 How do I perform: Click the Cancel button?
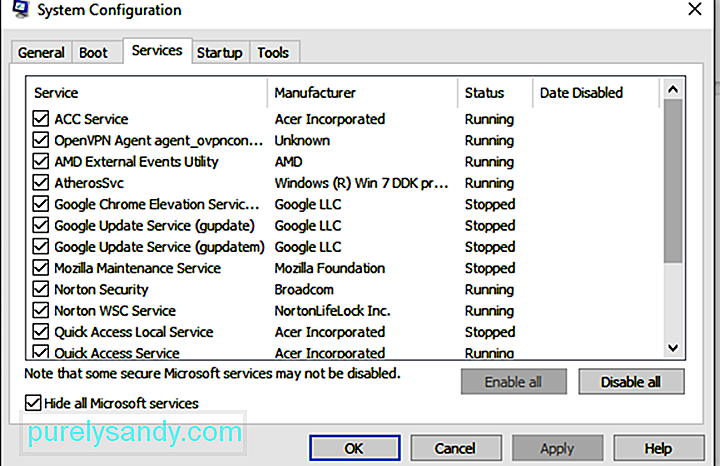click(455, 448)
